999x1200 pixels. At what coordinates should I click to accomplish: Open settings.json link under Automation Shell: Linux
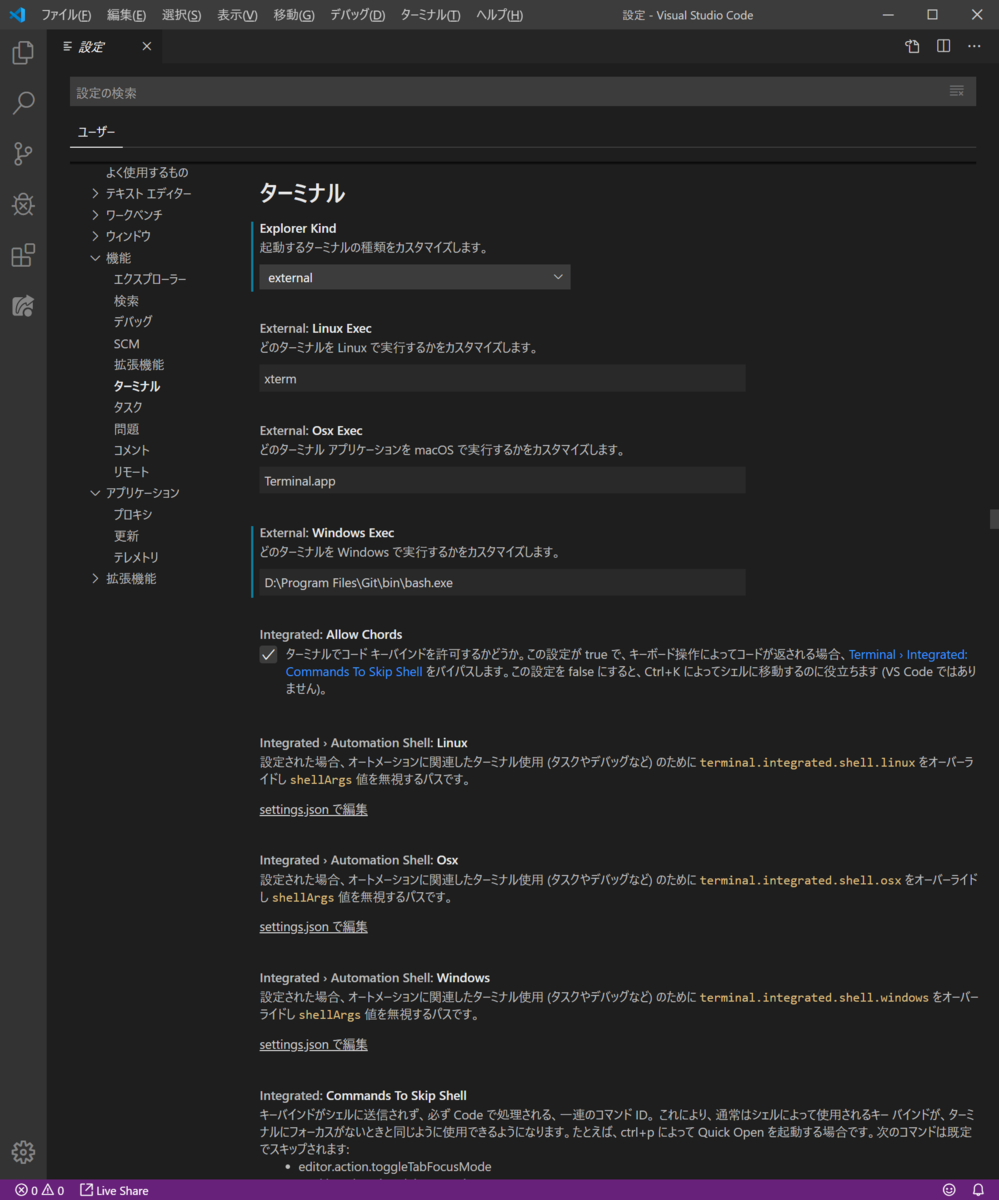(x=313, y=810)
